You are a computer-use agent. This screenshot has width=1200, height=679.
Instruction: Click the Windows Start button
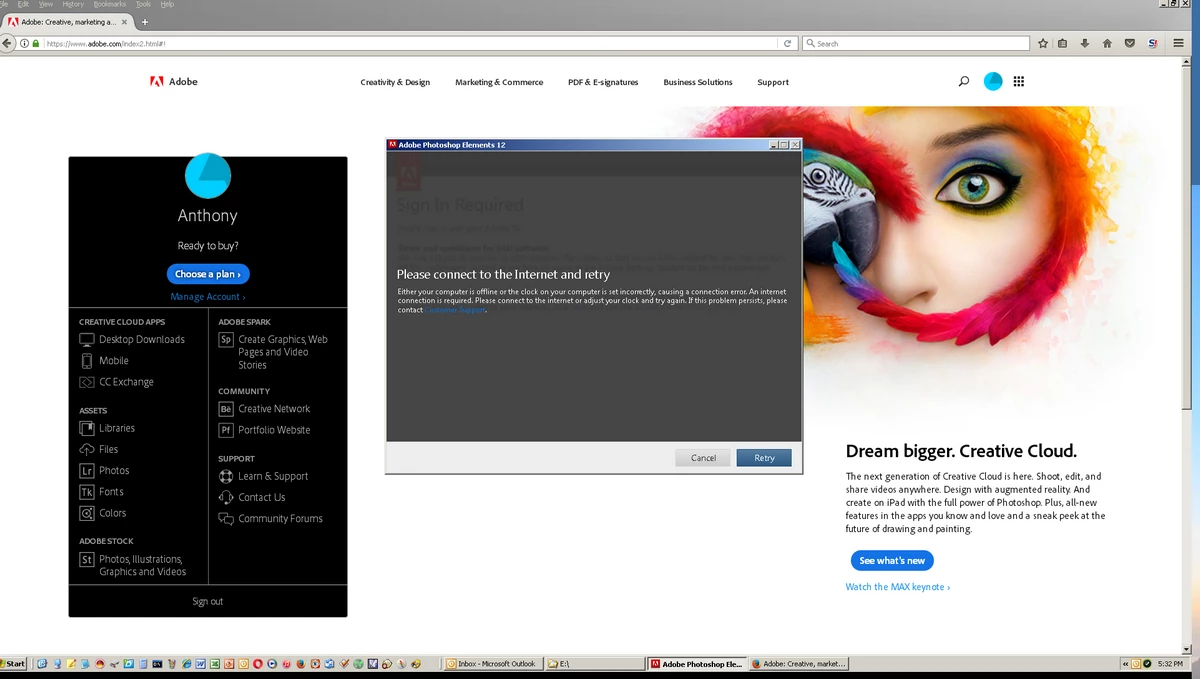[14, 663]
